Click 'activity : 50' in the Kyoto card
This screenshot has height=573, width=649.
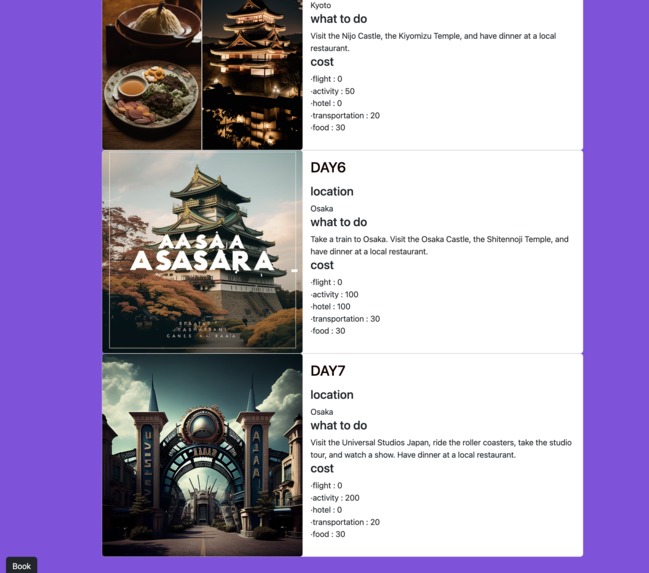[x=332, y=91]
